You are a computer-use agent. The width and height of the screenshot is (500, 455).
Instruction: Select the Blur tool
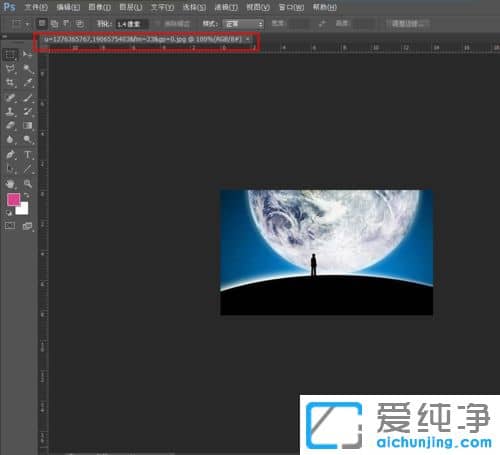[10, 139]
